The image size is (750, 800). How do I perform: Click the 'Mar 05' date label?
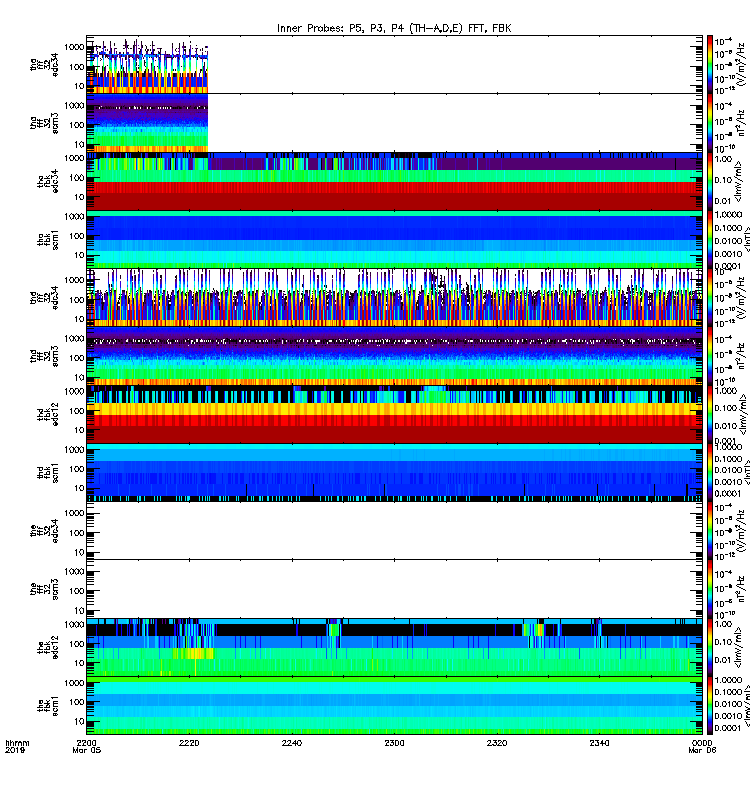click(x=87, y=751)
